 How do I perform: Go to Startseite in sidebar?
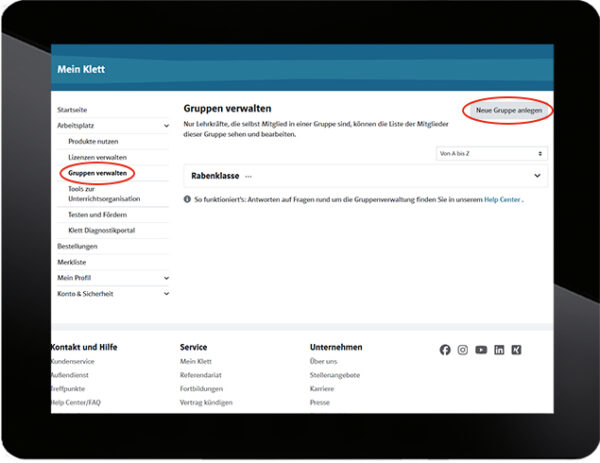click(x=72, y=110)
